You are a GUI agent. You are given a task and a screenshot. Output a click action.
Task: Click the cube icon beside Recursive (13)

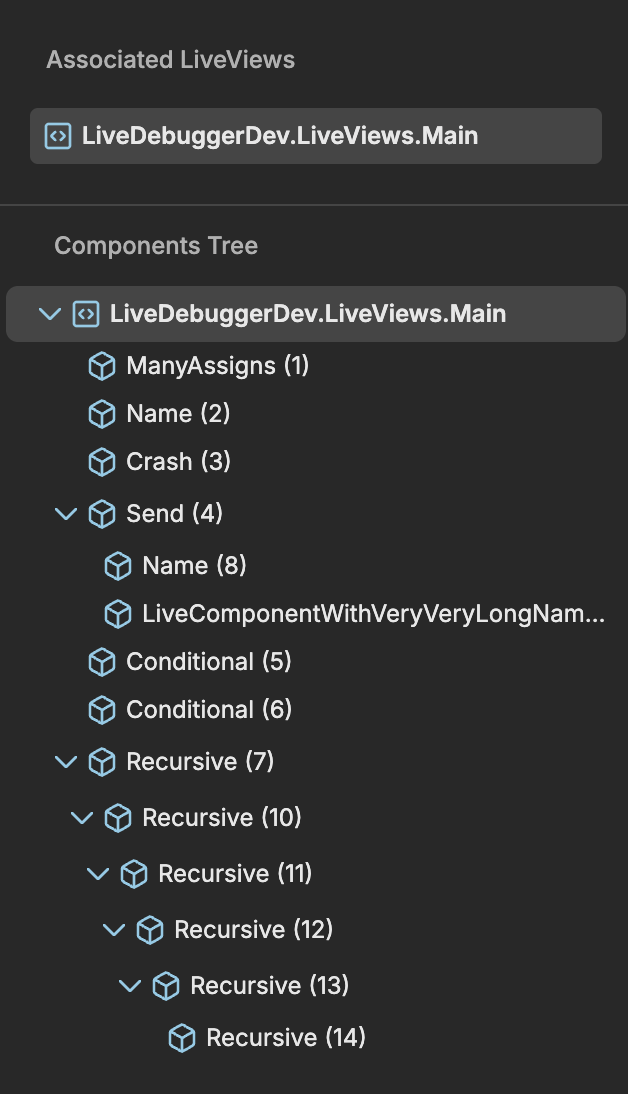coord(166,986)
